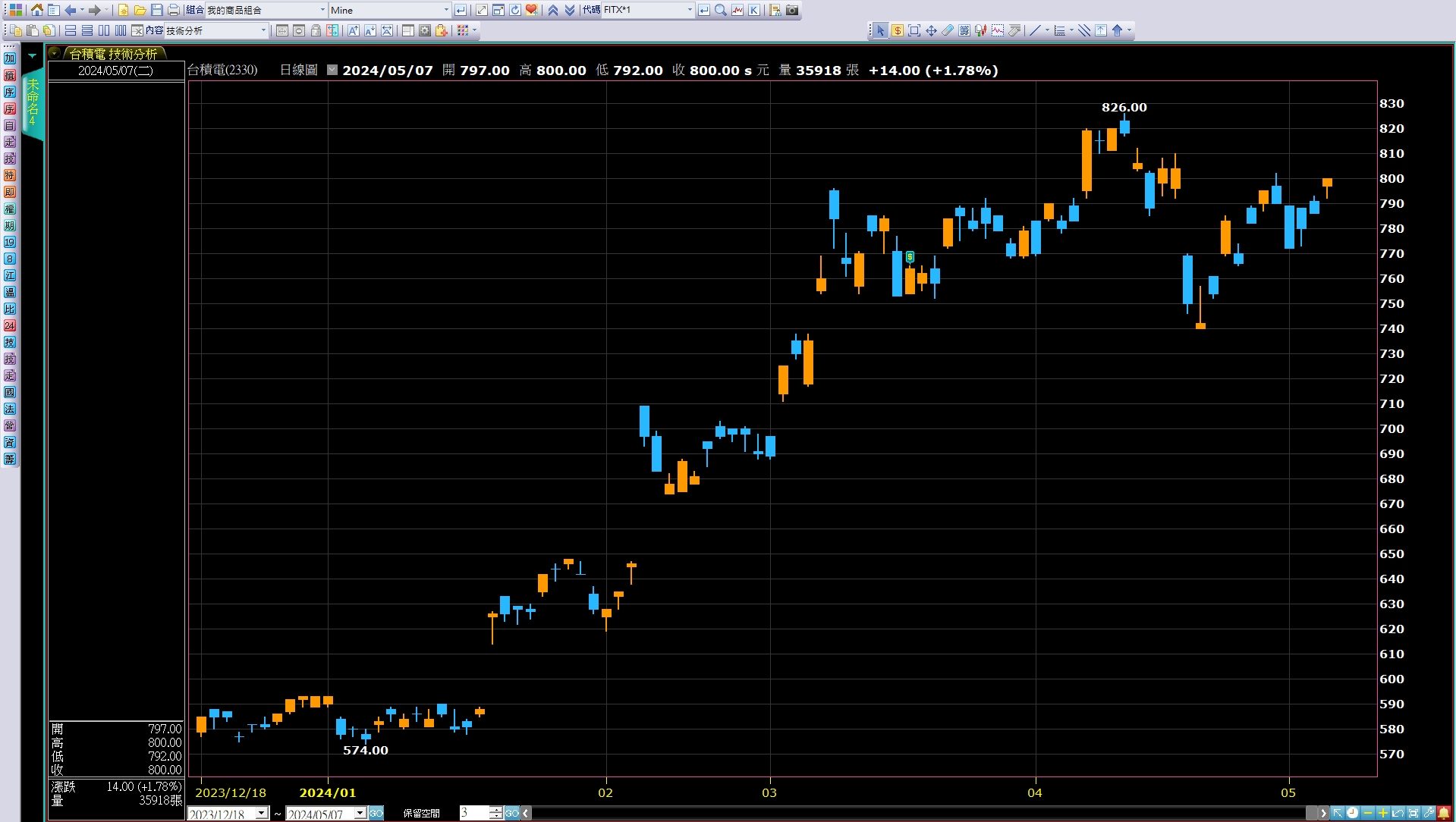The image size is (1456, 822).
Task: Click the 國 sidebar button
Action: (10, 392)
